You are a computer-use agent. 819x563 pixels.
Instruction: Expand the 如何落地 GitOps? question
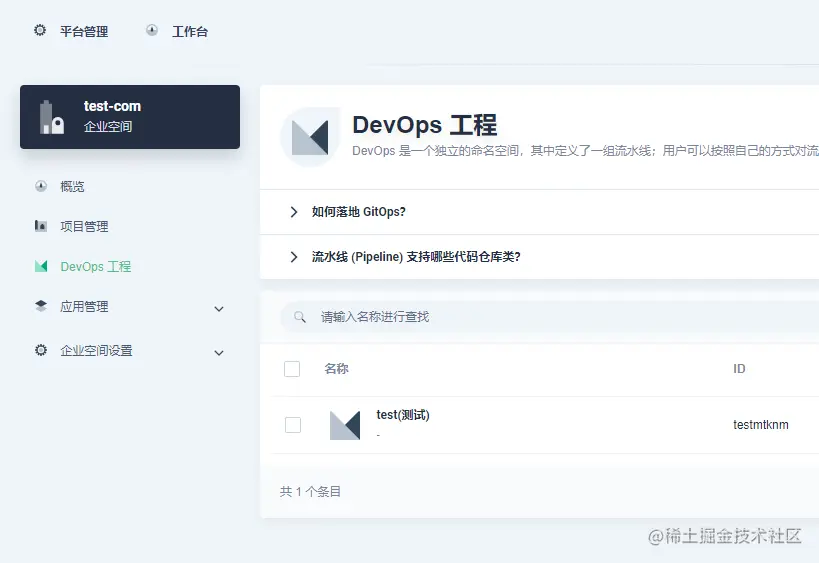(x=294, y=212)
